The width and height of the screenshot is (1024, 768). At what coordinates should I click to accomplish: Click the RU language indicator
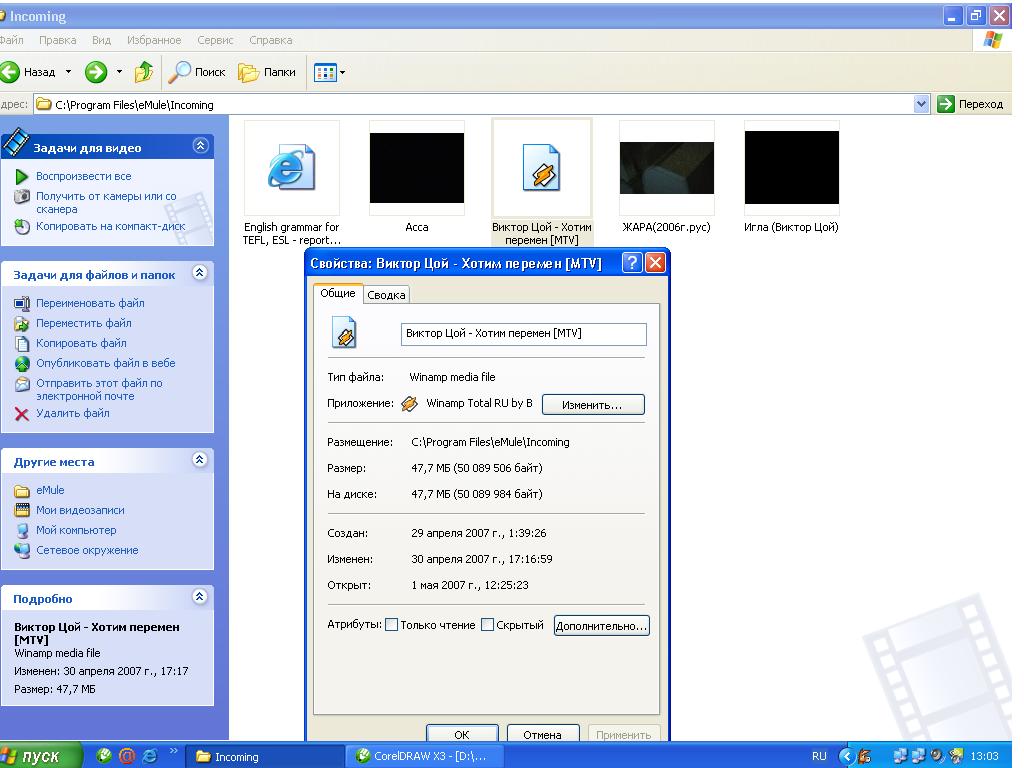pyautogui.click(x=819, y=756)
